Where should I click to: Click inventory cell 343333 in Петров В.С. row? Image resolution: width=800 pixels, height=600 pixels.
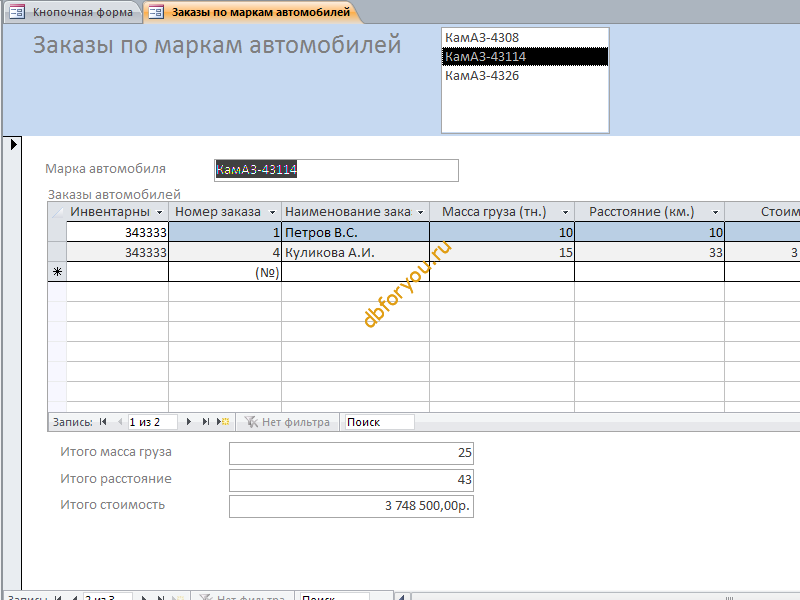click(117, 232)
